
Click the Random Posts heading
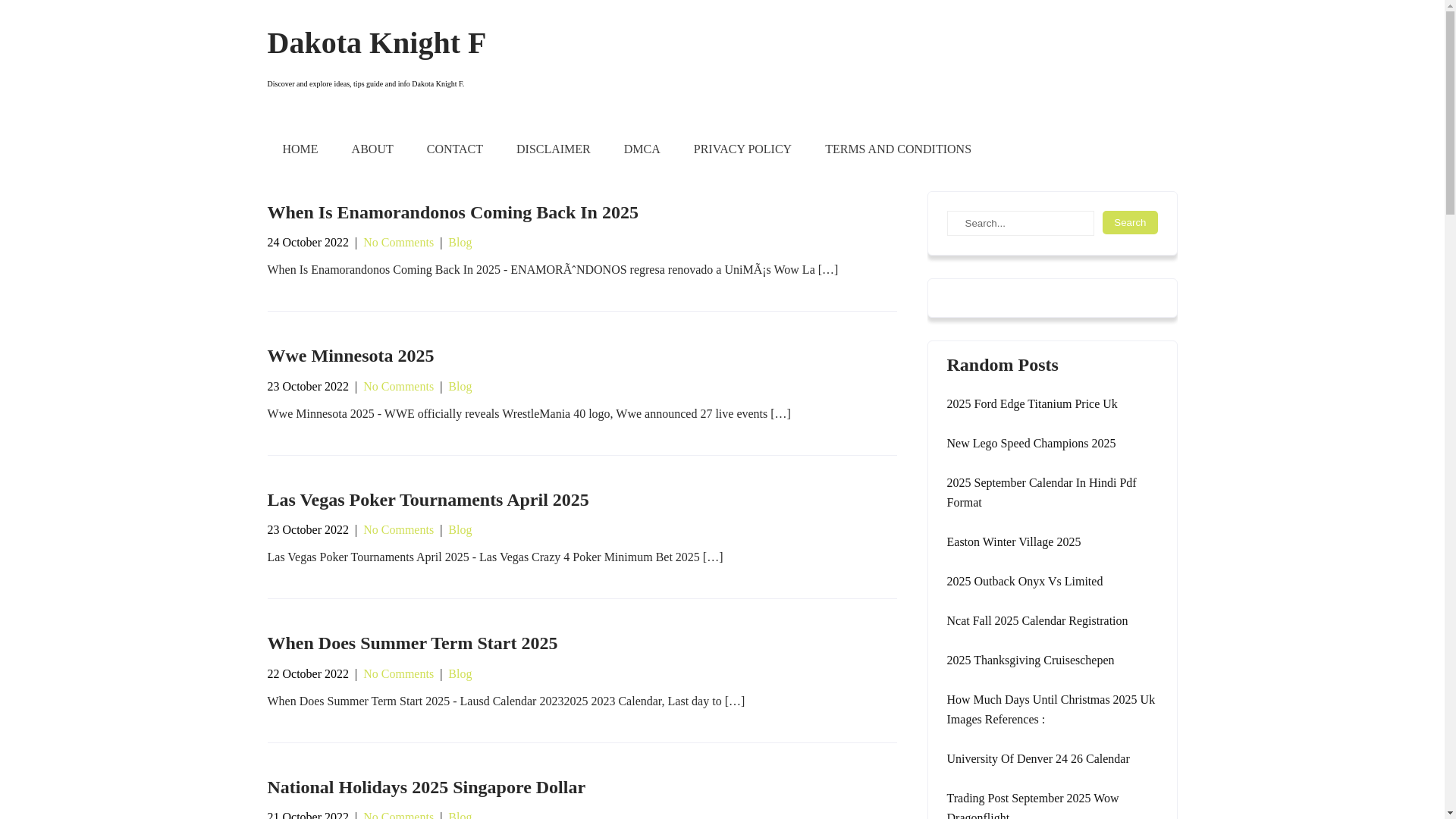point(1002,365)
